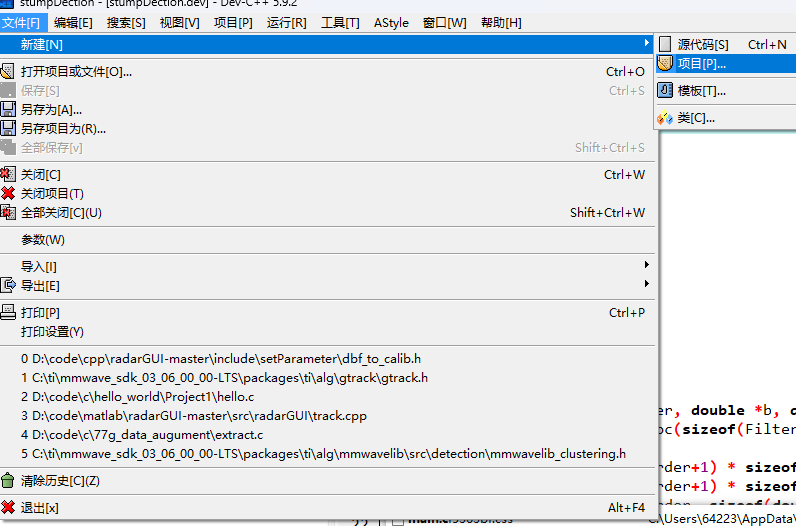Open the 帮助[H] menu
Image resolution: width=796 pixels, height=526 pixels.
coord(501,23)
